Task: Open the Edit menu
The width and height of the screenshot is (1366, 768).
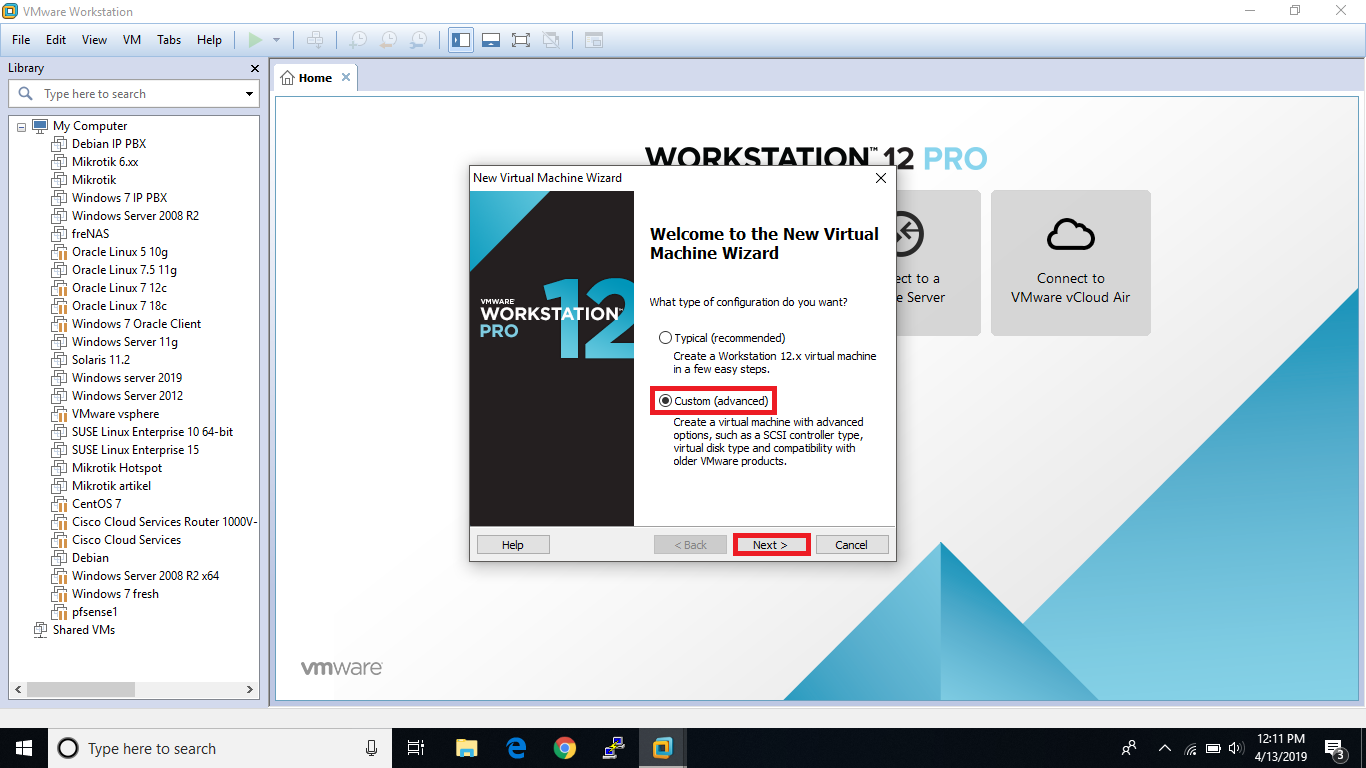Action: tap(56, 40)
